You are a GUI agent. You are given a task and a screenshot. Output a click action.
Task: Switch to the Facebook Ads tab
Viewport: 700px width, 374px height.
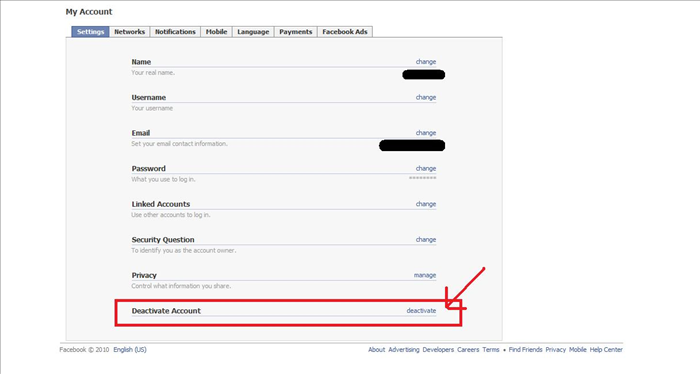point(345,32)
